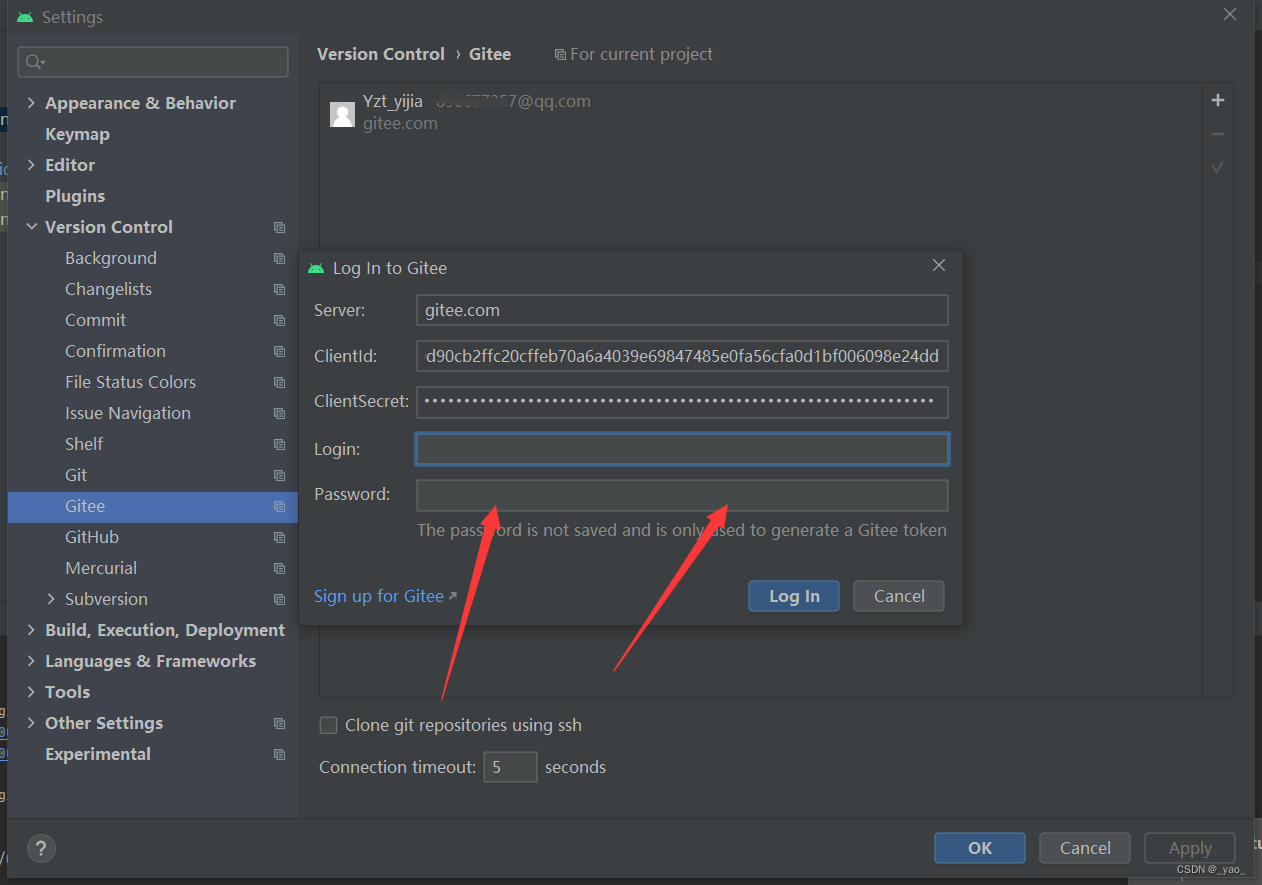Expand the Other Settings section
1262x885 pixels.
point(31,723)
